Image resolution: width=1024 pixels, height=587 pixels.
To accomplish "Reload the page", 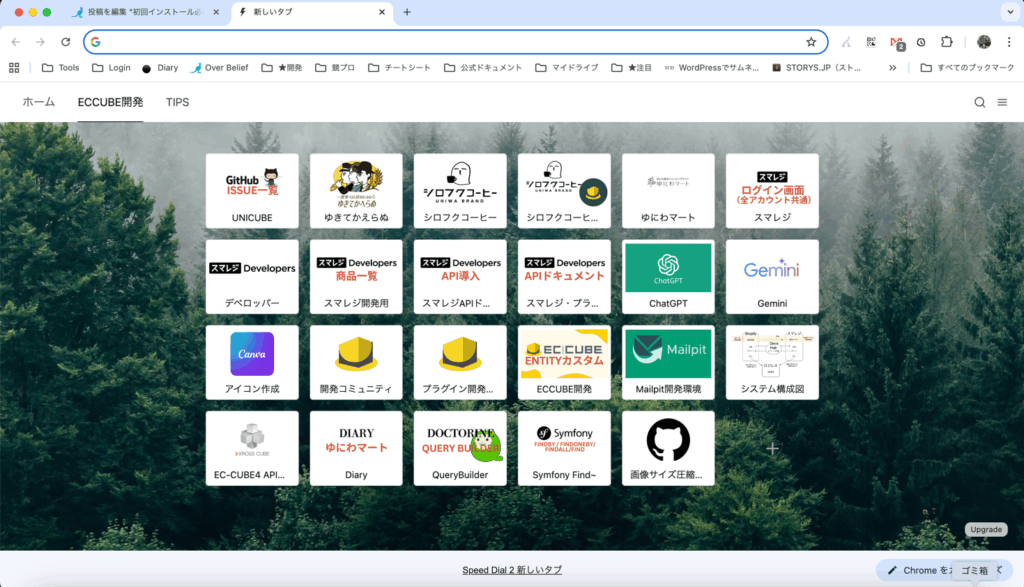I will (66, 42).
